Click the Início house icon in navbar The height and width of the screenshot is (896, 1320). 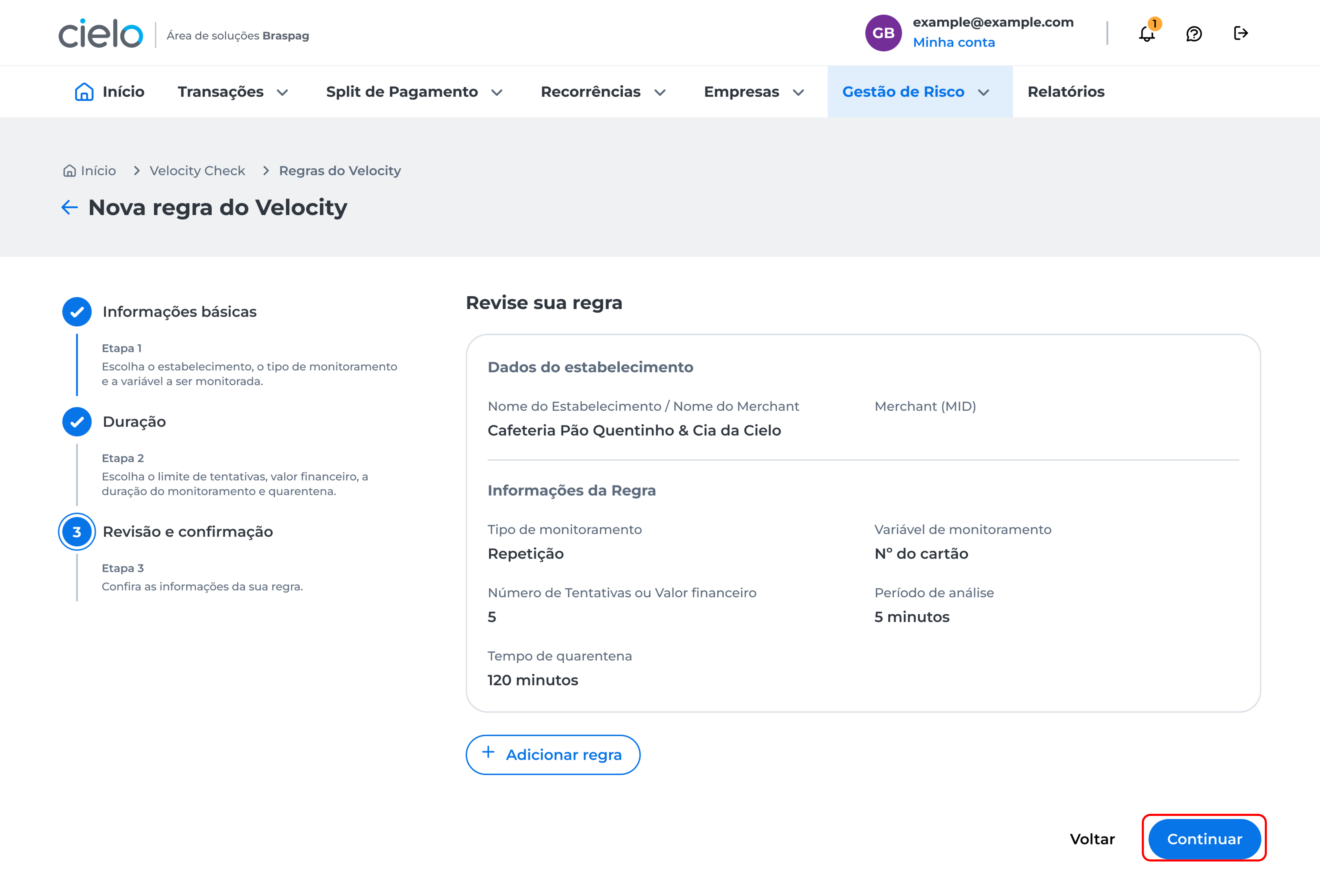(84, 91)
